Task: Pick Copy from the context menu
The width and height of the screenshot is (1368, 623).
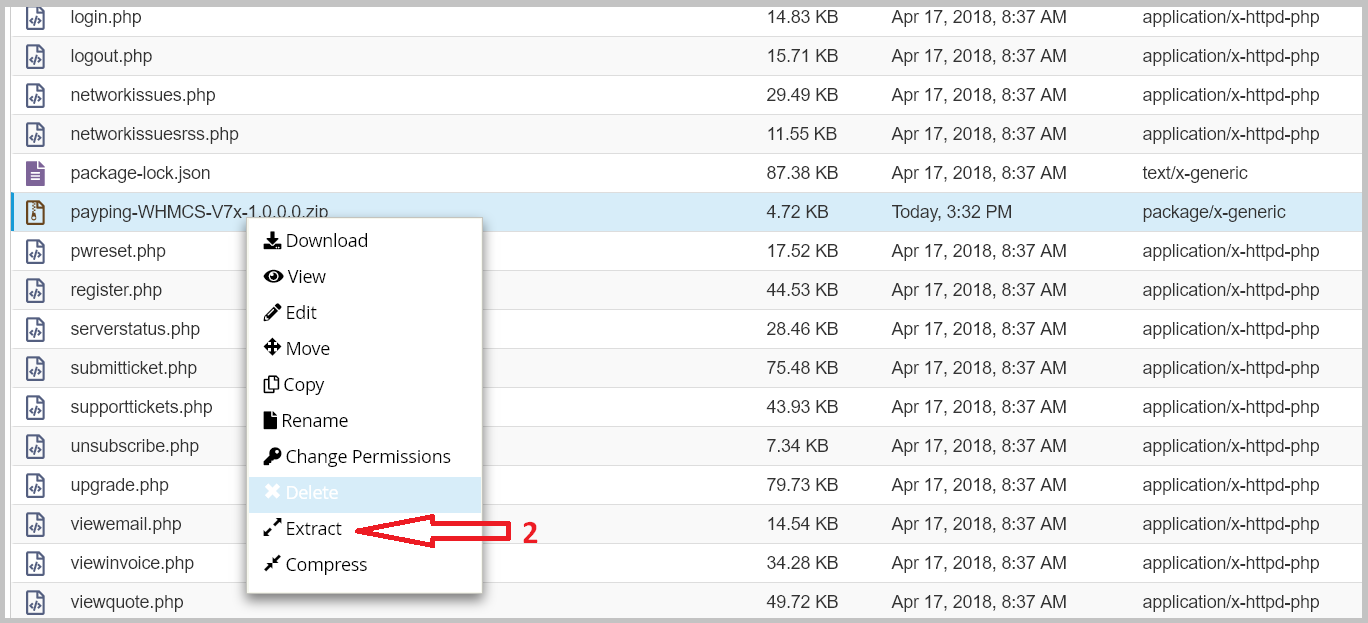Action: [365, 385]
